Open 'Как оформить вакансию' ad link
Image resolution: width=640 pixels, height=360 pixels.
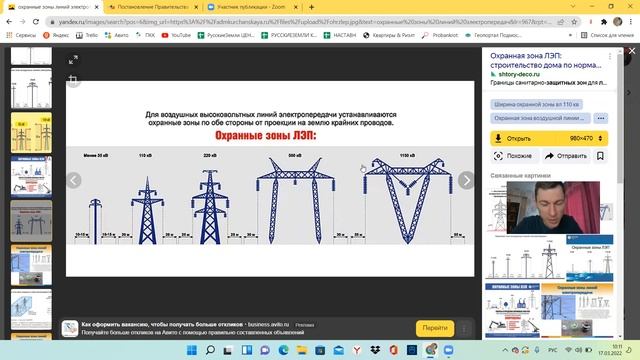[162, 324]
